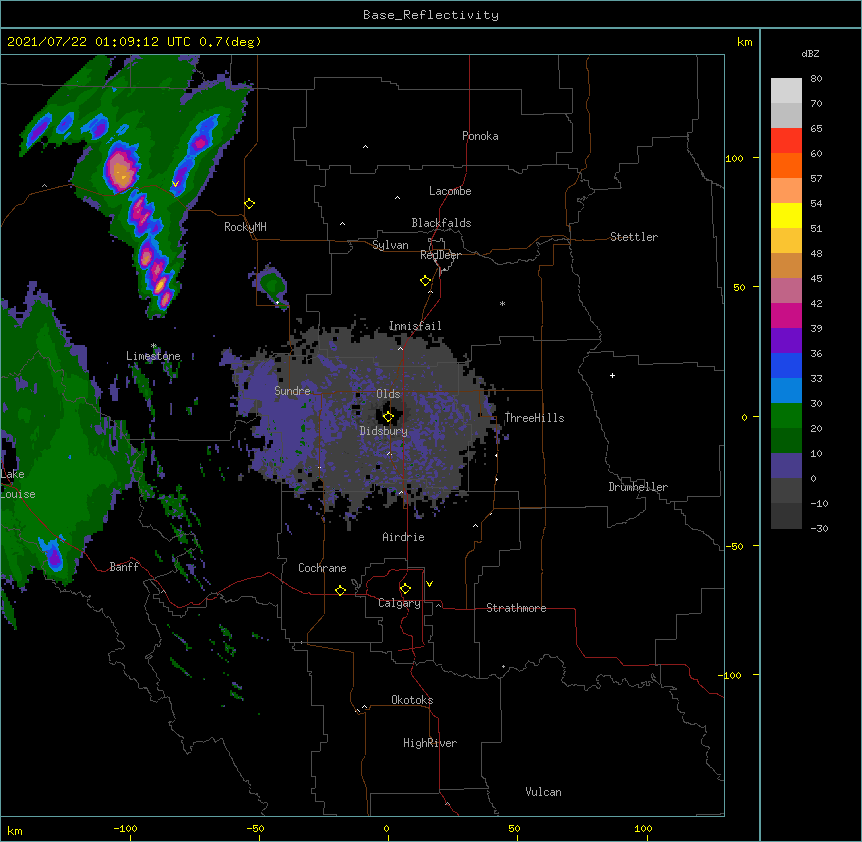Click the ThreeHills town label
The width and height of the screenshot is (862, 842).
534,418
